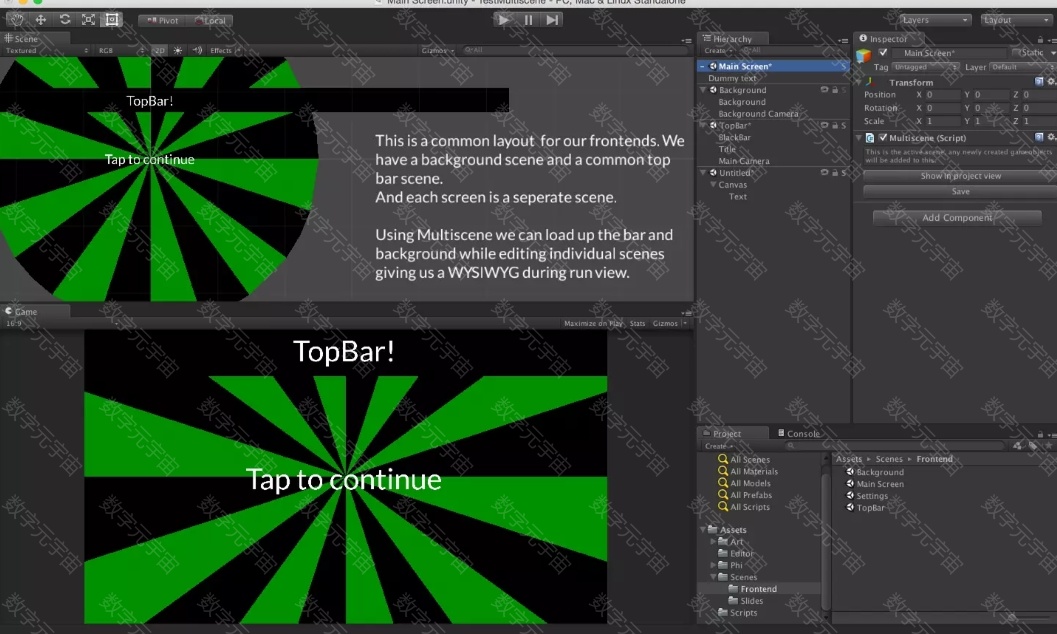
Task: Open the Textured draw mode dropdown
Action: coord(47,51)
